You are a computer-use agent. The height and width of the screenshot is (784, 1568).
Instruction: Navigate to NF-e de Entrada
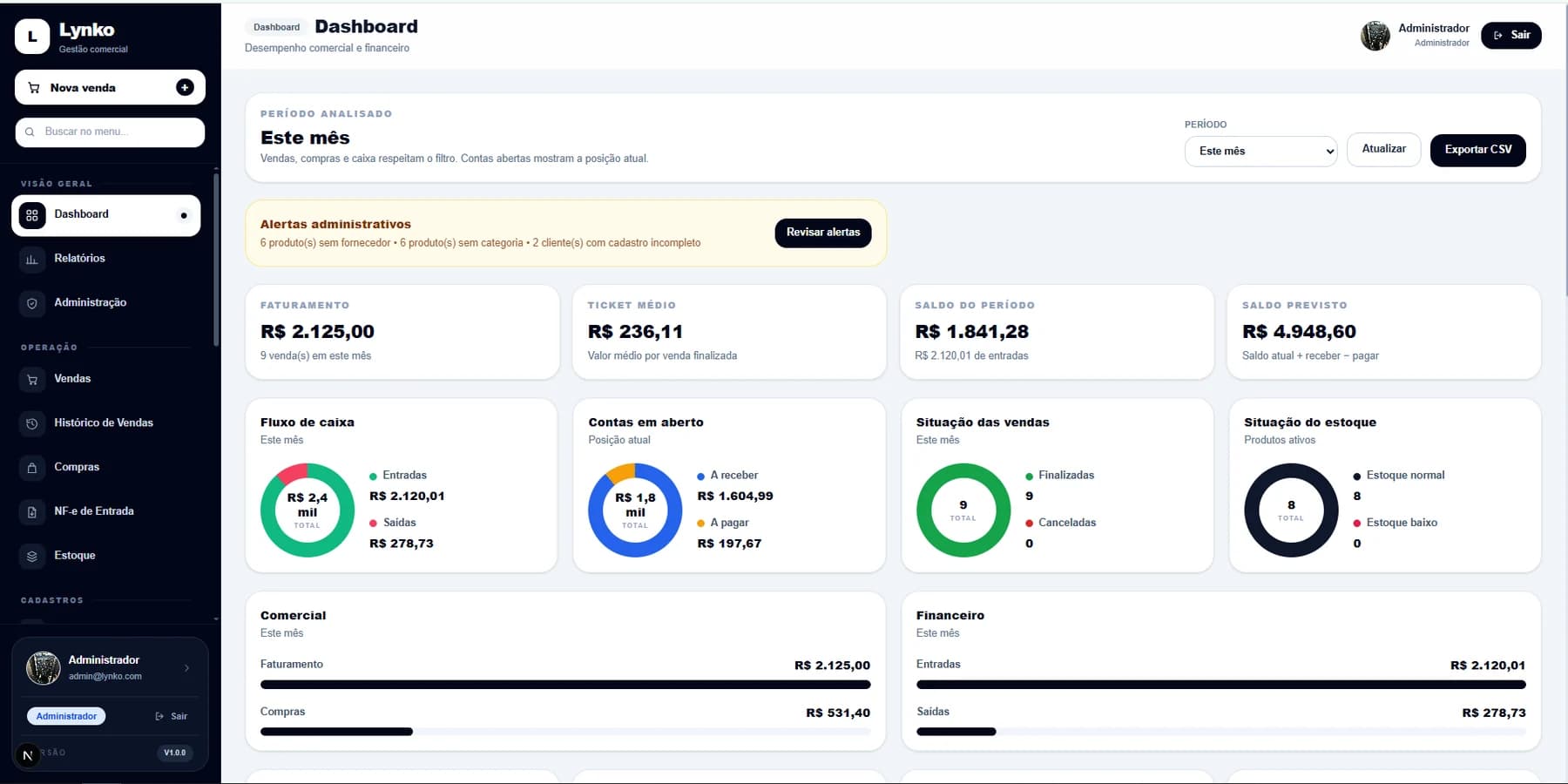[106, 511]
